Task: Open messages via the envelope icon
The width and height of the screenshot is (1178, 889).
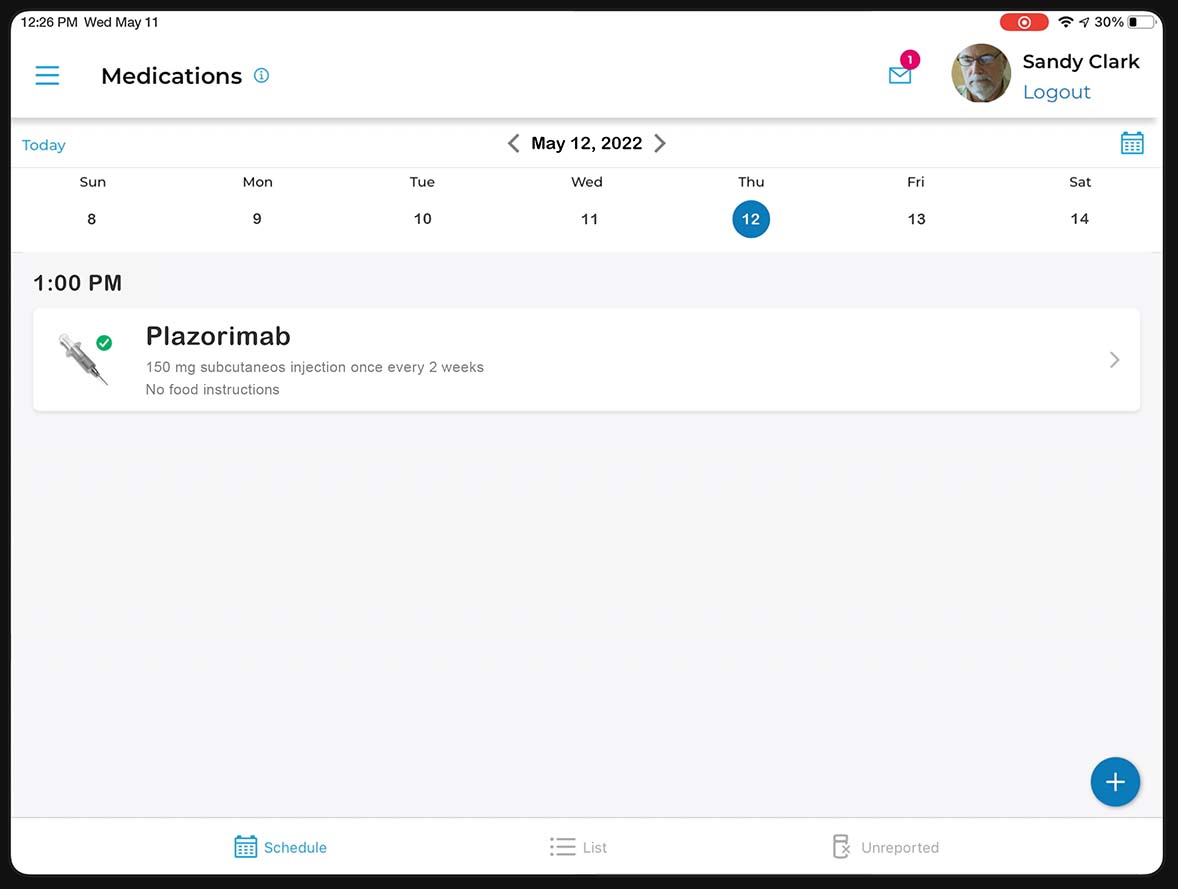Action: coord(899,75)
